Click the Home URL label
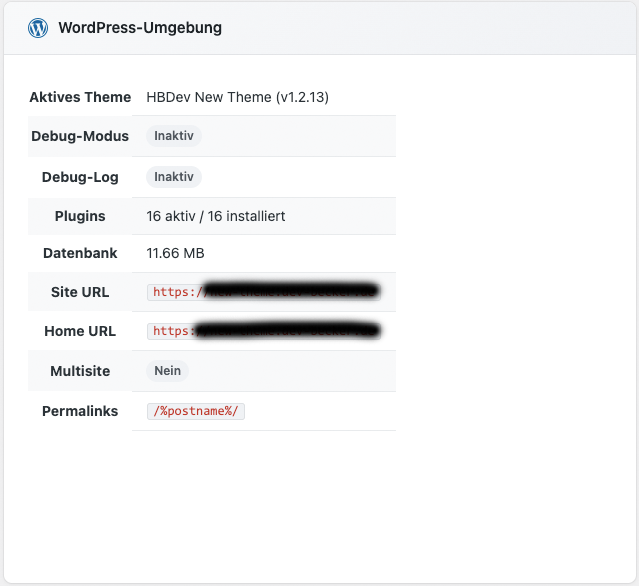639x586 pixels. (80, 331)
